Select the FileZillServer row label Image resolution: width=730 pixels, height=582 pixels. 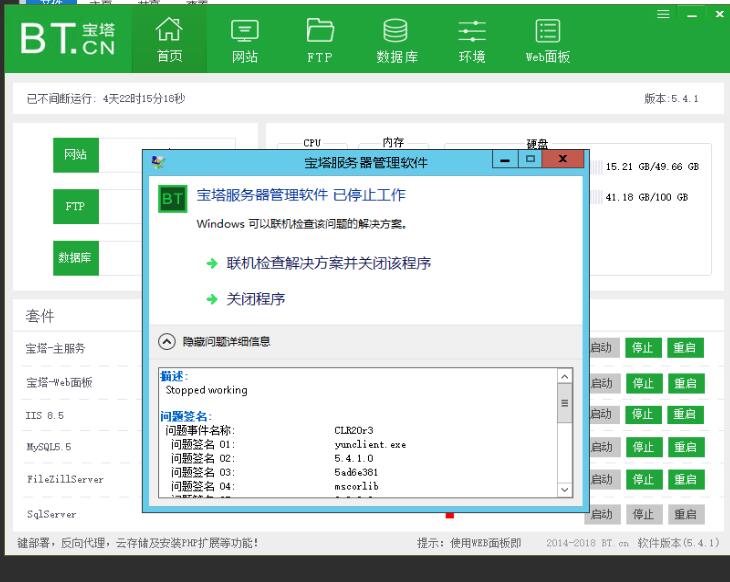[65, 479]
